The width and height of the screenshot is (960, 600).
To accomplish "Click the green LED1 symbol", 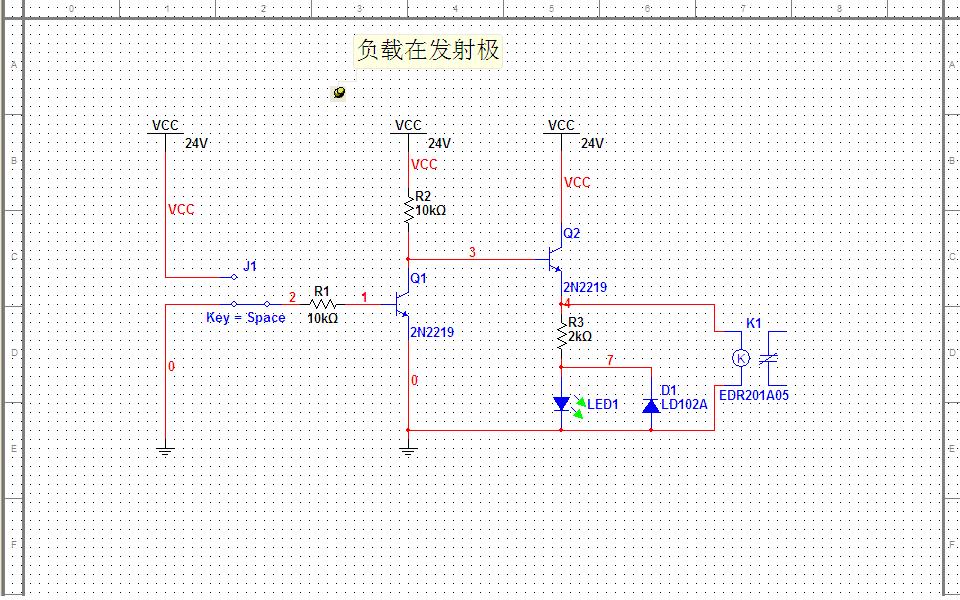I will pos(562,404).
